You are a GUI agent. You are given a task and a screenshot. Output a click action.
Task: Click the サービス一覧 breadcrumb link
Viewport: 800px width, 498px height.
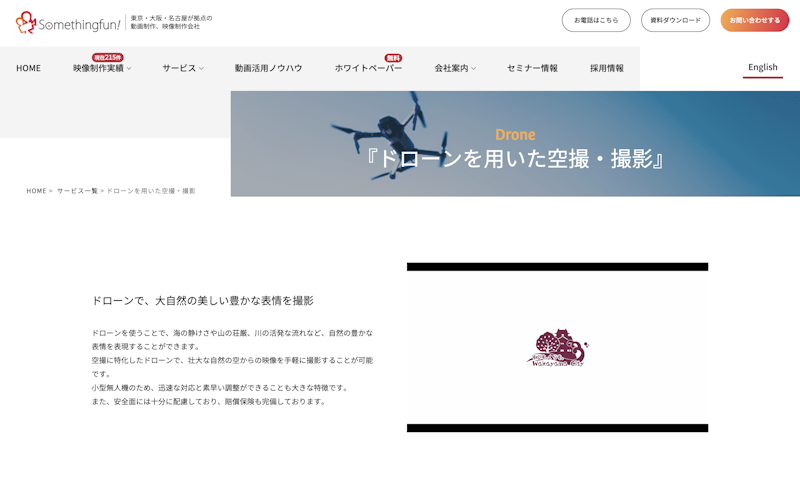(77, 191)
